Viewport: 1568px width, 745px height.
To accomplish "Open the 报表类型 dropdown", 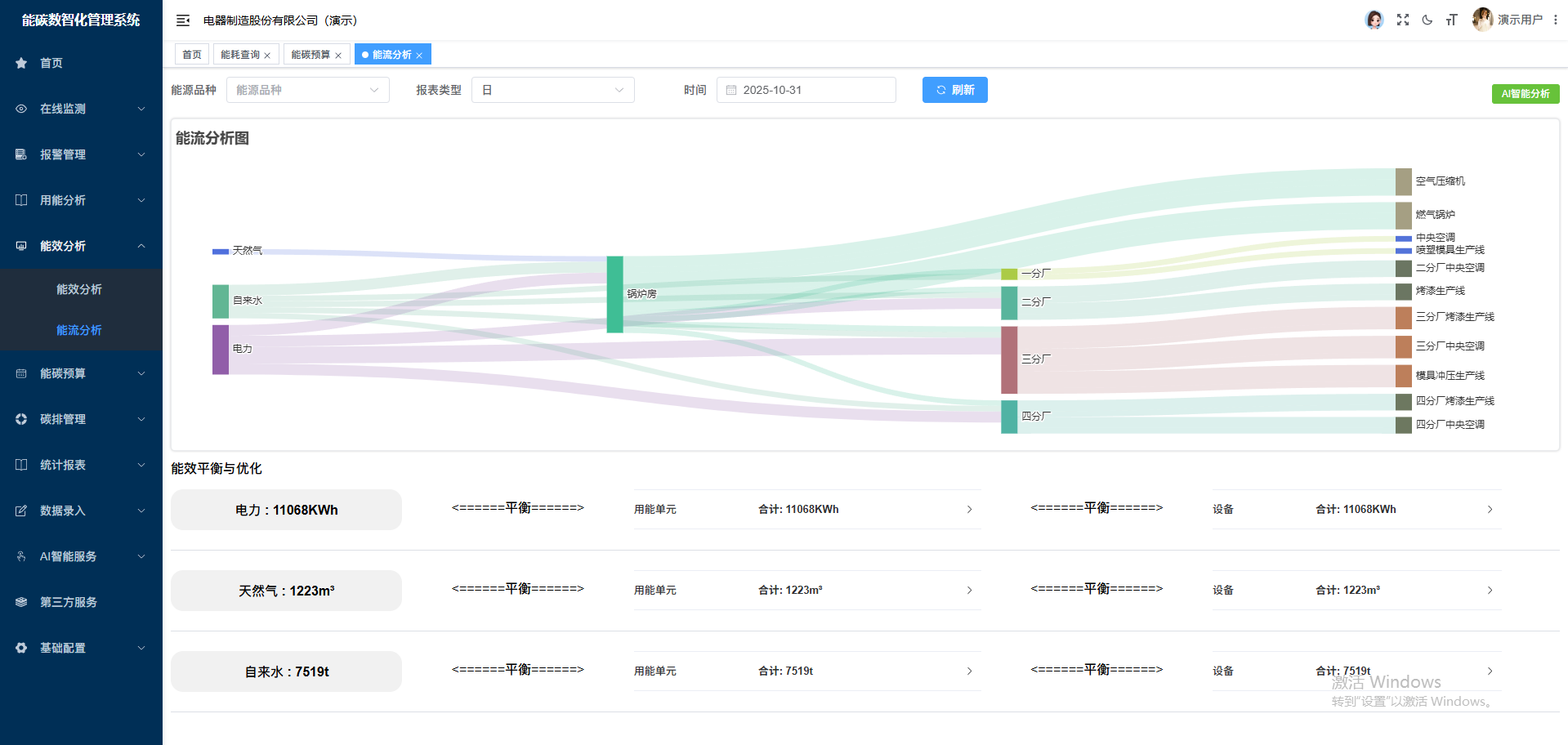I will point(552,90).
